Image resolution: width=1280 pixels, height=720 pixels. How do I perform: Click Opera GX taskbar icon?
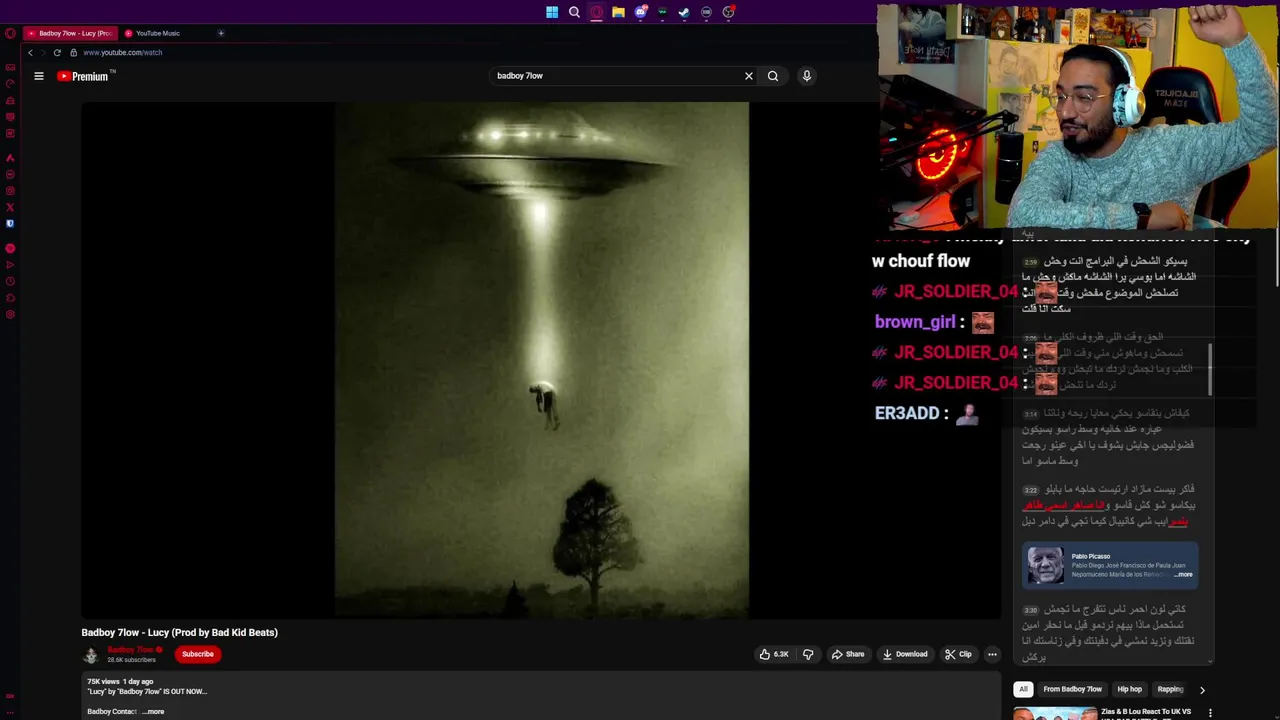tap(596, 12)
